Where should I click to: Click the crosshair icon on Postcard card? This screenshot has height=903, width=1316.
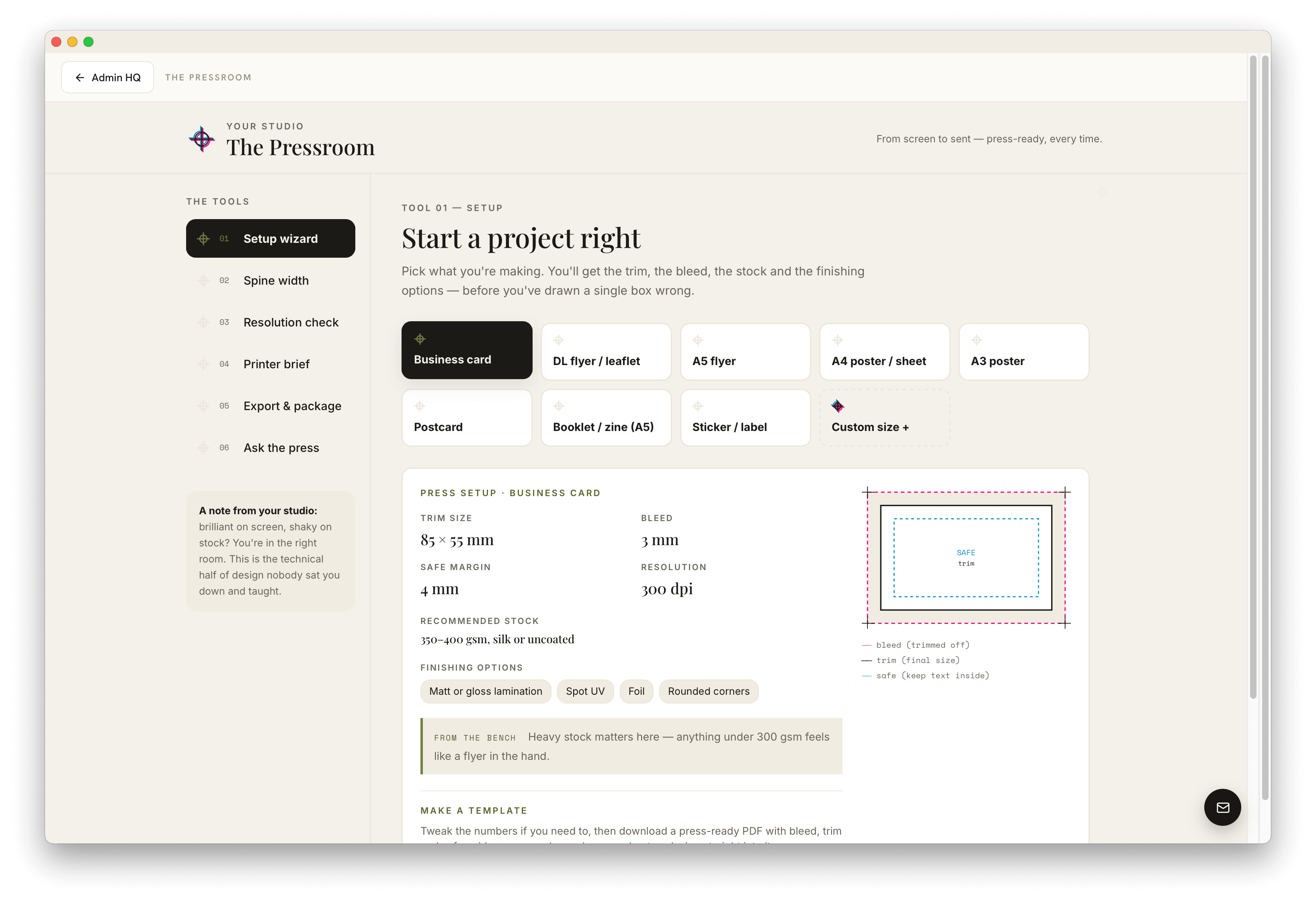[x=420, y=406]
